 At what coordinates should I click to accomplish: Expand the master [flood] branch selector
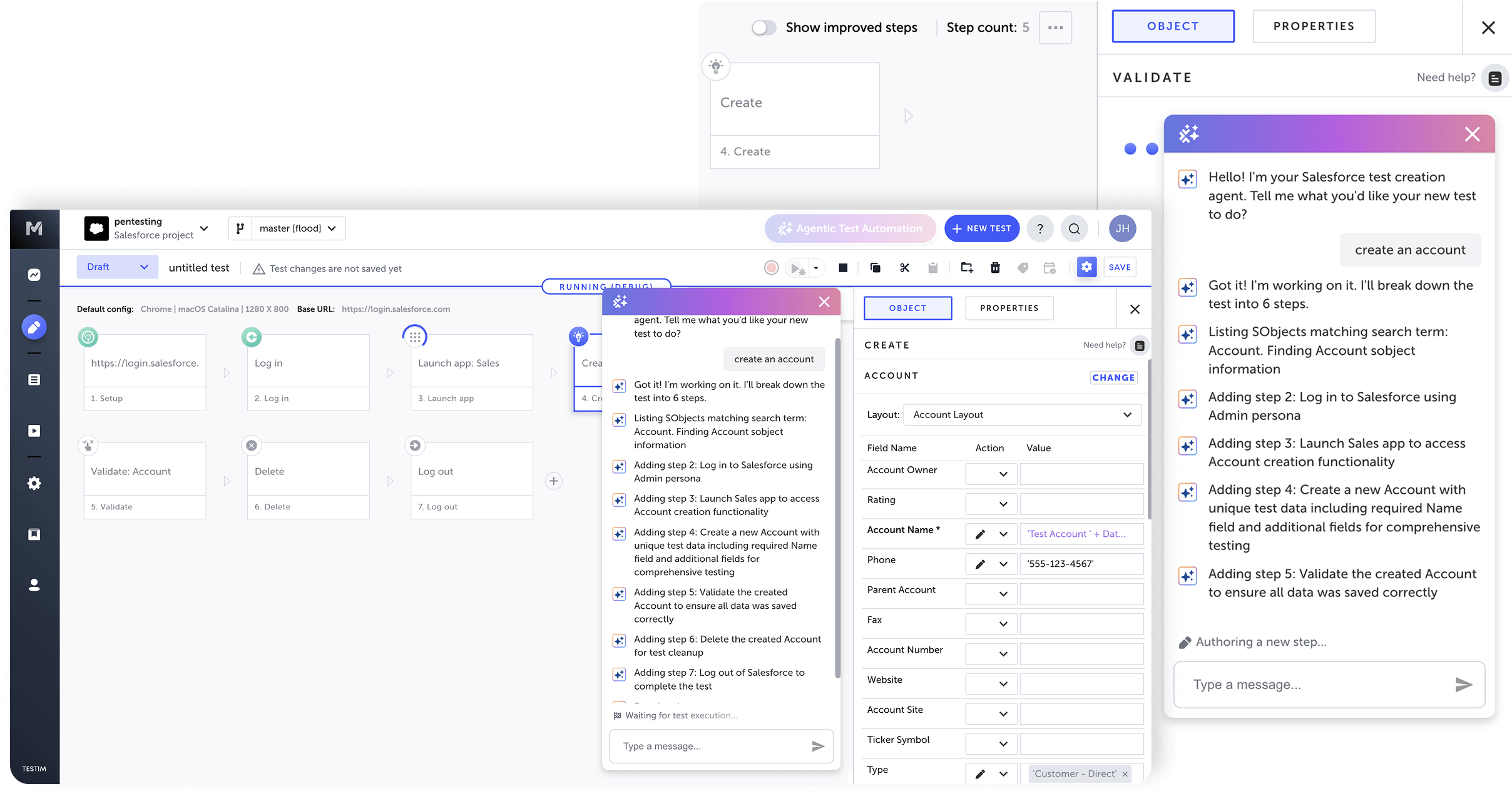pos(298,228)
